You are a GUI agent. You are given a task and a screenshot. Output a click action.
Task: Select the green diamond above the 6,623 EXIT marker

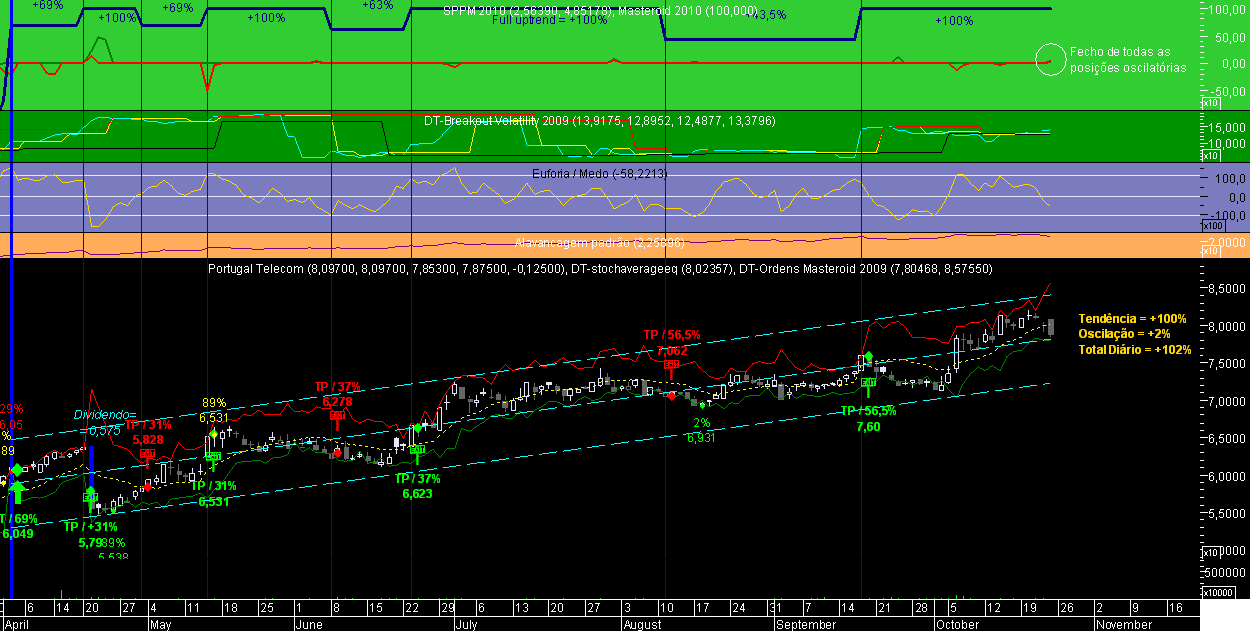point(417,428)
